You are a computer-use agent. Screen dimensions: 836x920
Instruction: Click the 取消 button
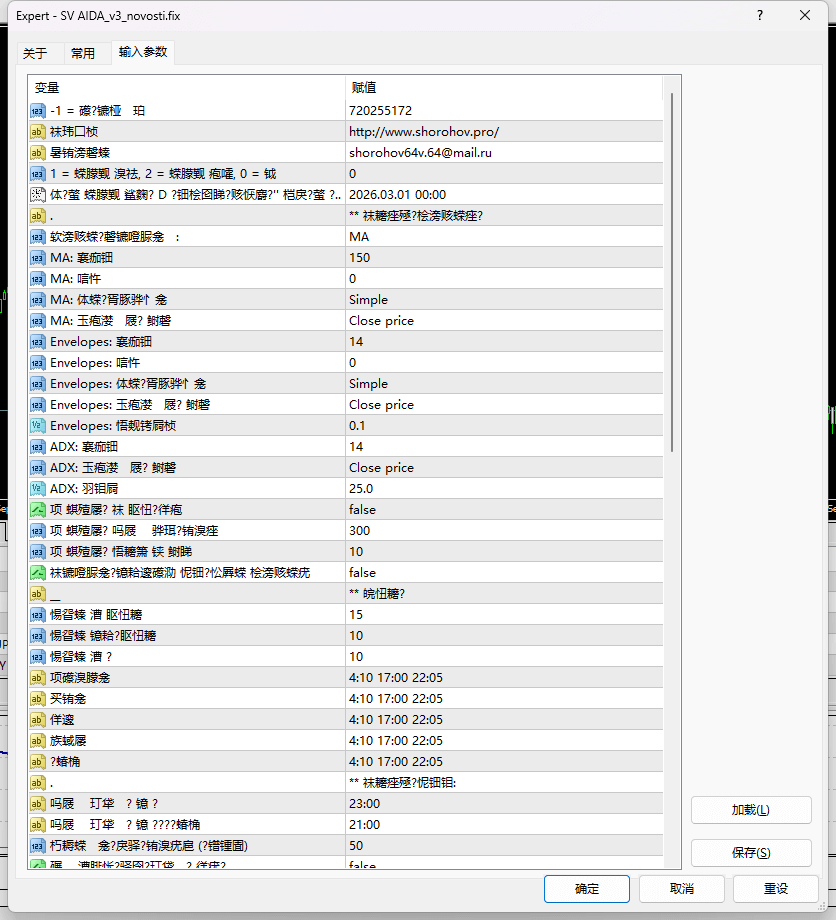tap(681, 889)
